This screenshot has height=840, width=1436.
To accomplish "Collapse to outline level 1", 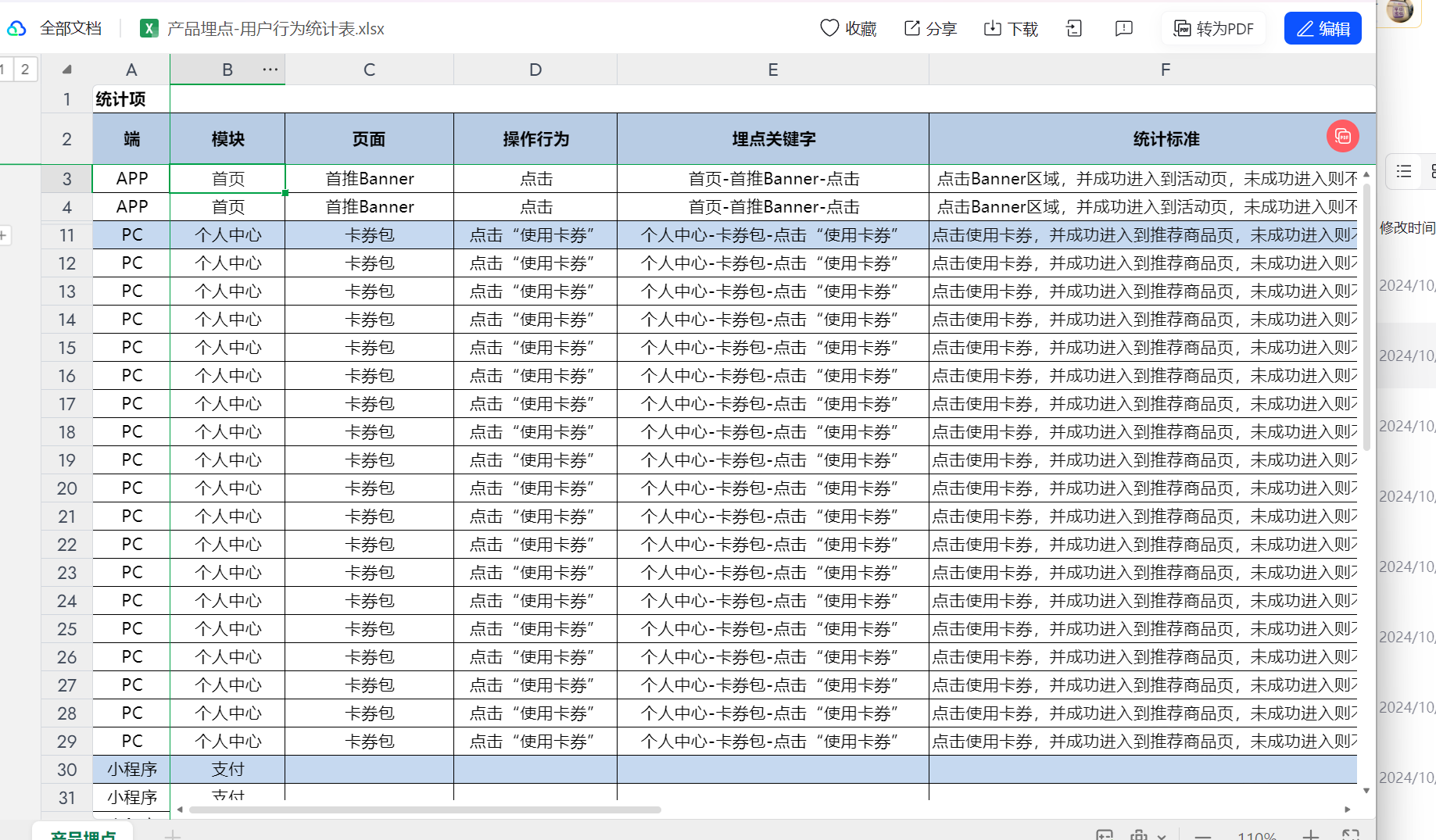I will pos(4,70).
